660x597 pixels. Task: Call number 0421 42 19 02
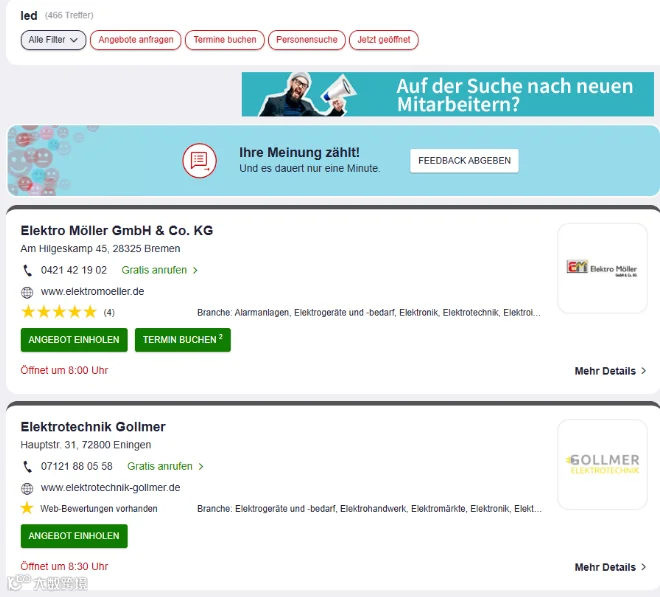[x=74, y=270]
